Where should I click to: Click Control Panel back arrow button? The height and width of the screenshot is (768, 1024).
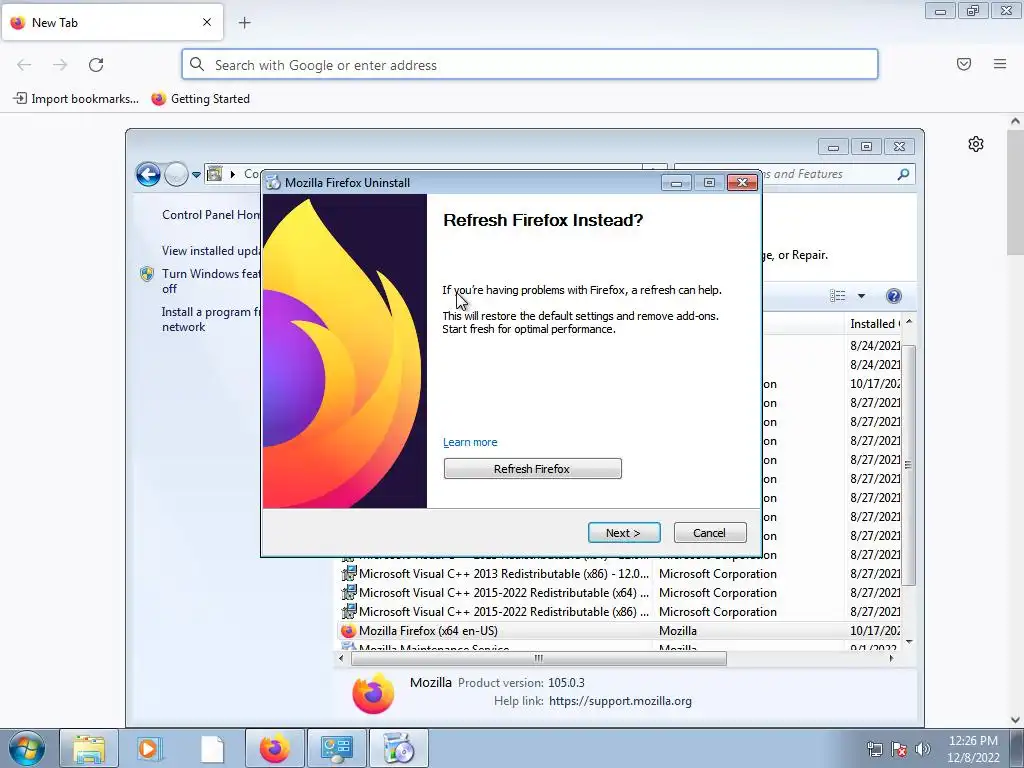click(148, 174)
